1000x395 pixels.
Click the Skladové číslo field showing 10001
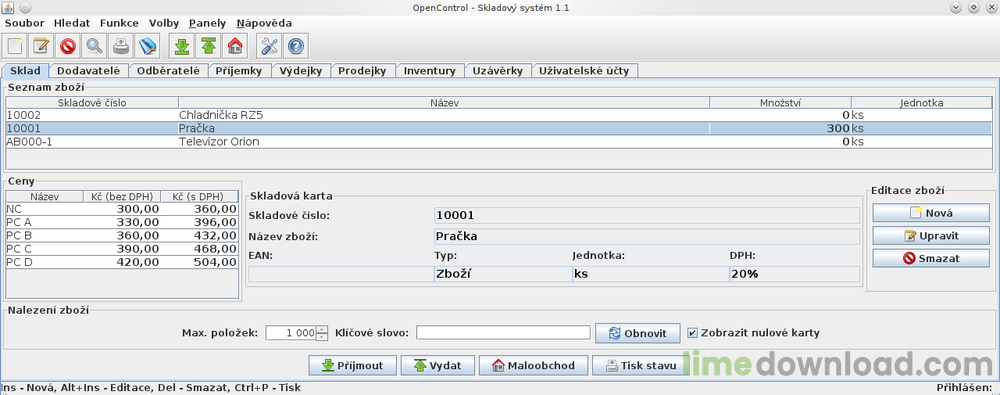(x=647, y=216)
